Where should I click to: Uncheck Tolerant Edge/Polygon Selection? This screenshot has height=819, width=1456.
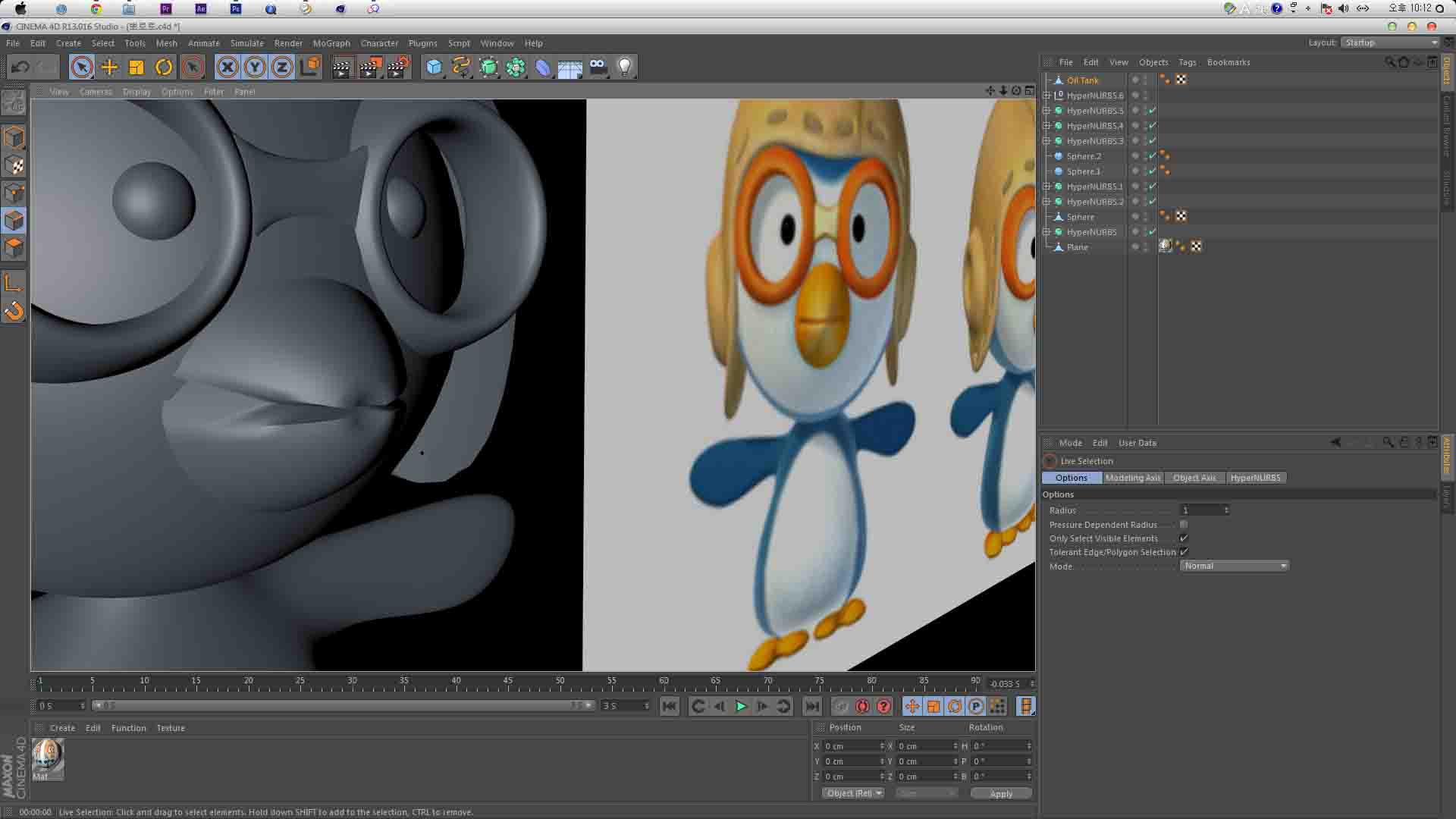pyautogui.click(x=1184, y=552)
